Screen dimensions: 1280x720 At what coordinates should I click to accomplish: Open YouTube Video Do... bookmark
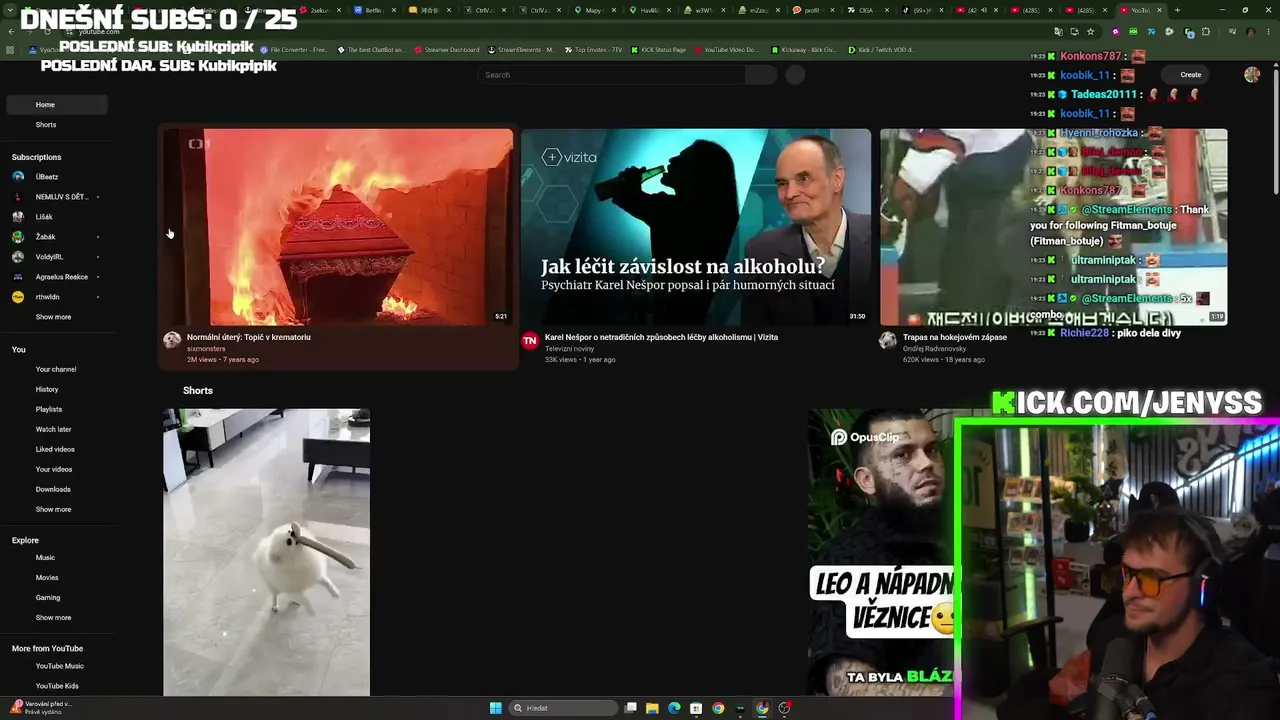pos(726,50)
